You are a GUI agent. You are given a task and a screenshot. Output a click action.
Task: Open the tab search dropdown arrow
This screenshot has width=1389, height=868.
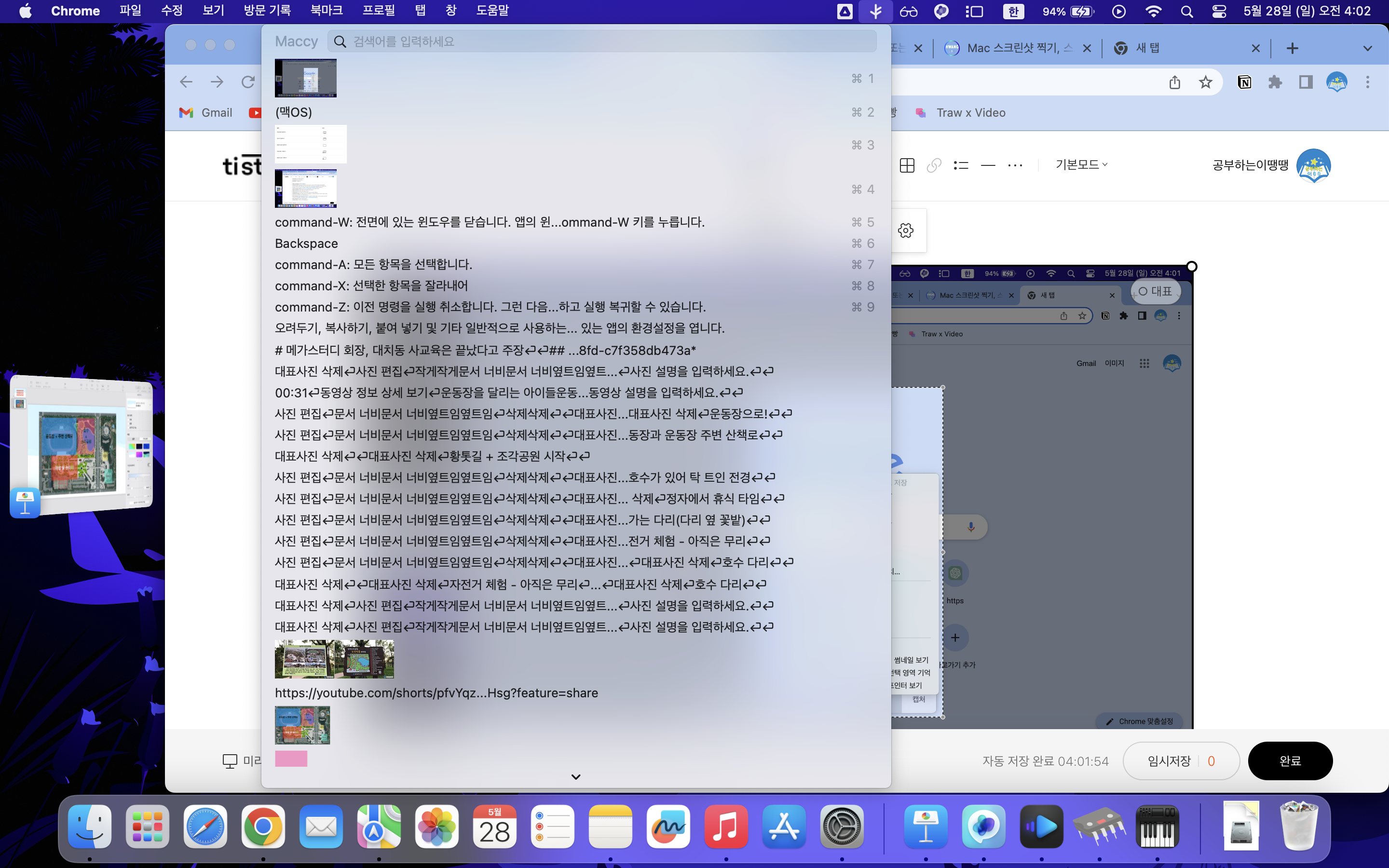[x=1367, y=48]
